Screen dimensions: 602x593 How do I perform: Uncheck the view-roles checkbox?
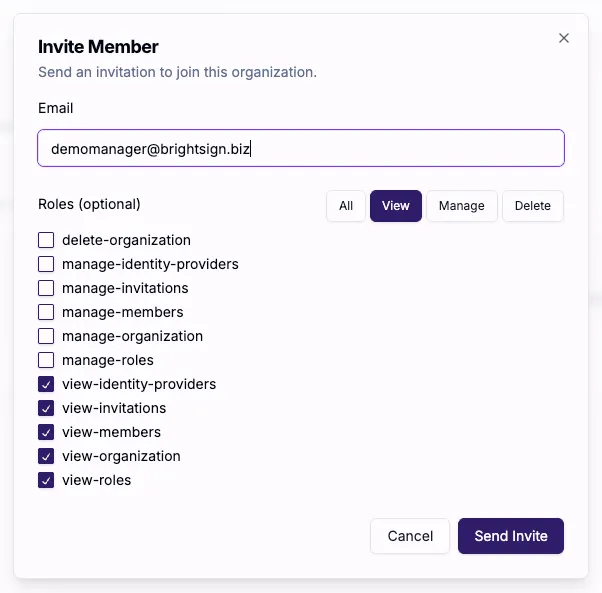click(46, 480)
